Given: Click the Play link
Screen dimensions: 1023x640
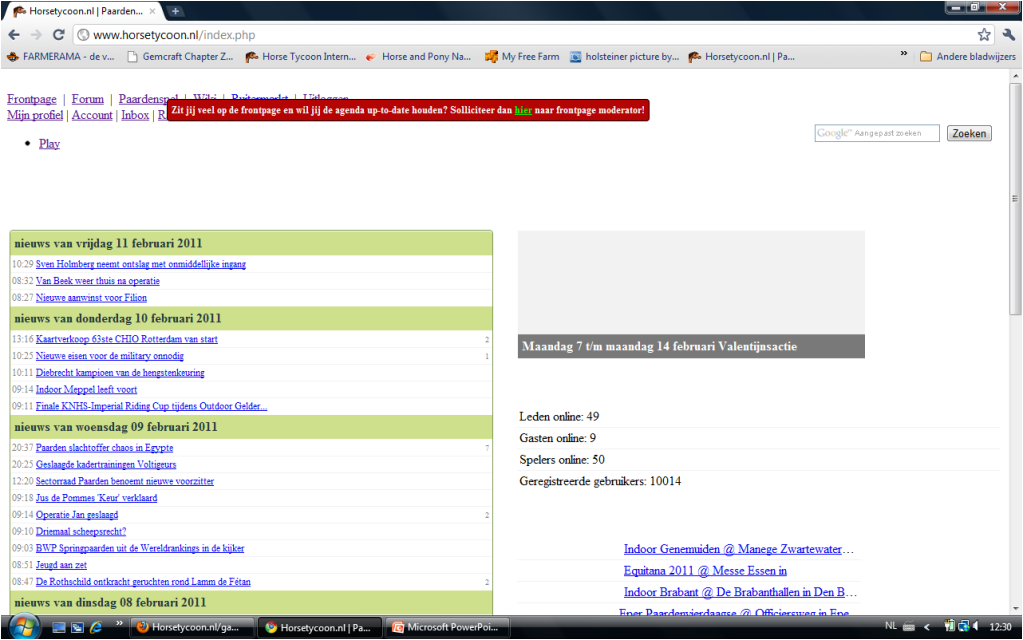Looking at the screenshot, I should coord(49,143).
